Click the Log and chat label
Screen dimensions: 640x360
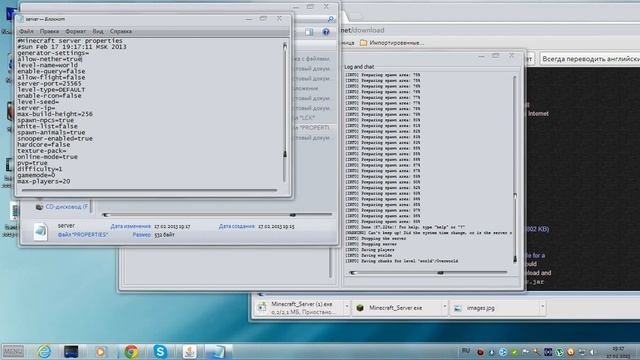point(359,67)
